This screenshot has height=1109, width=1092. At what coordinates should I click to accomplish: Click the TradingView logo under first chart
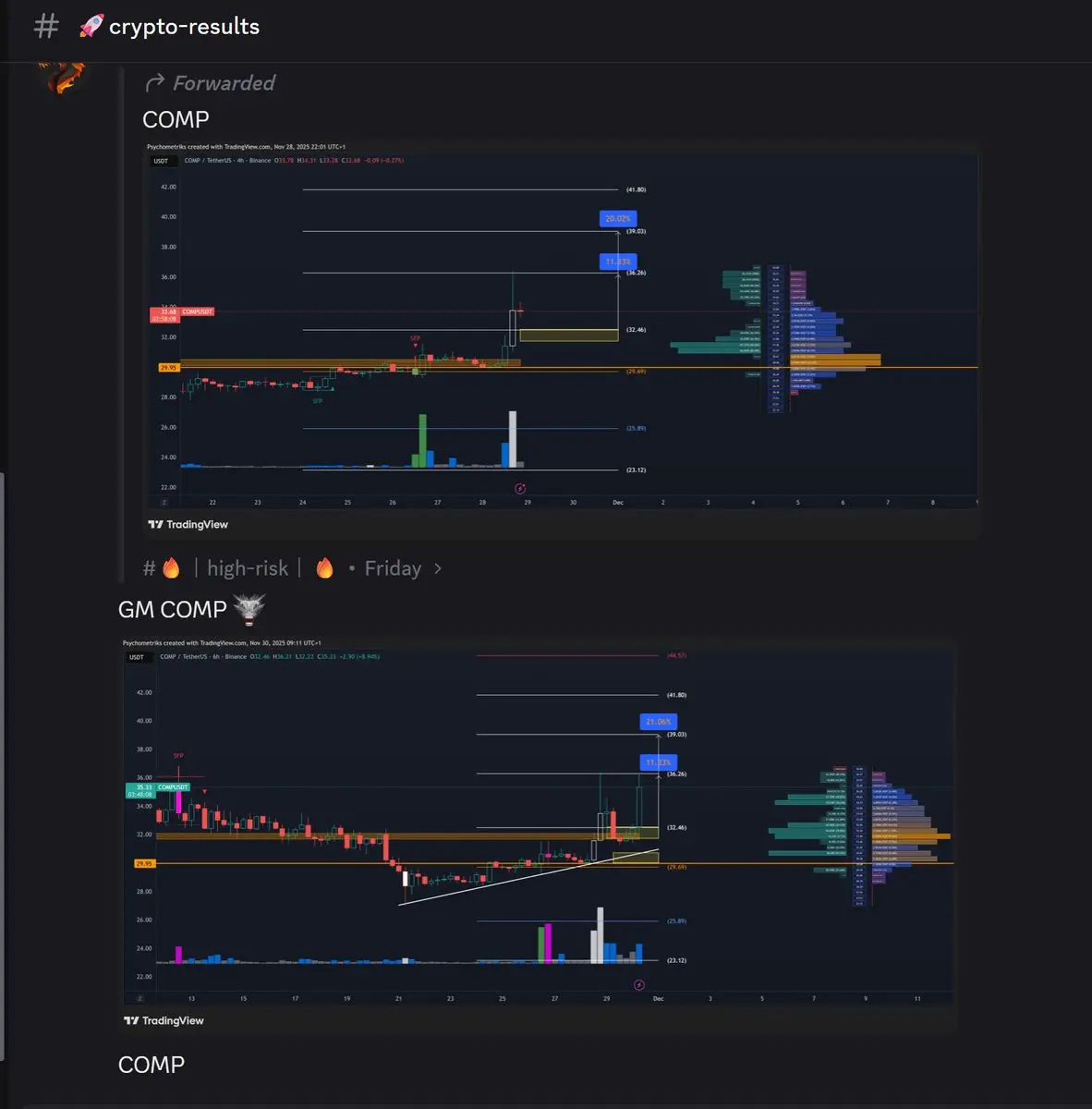(188, 524)
